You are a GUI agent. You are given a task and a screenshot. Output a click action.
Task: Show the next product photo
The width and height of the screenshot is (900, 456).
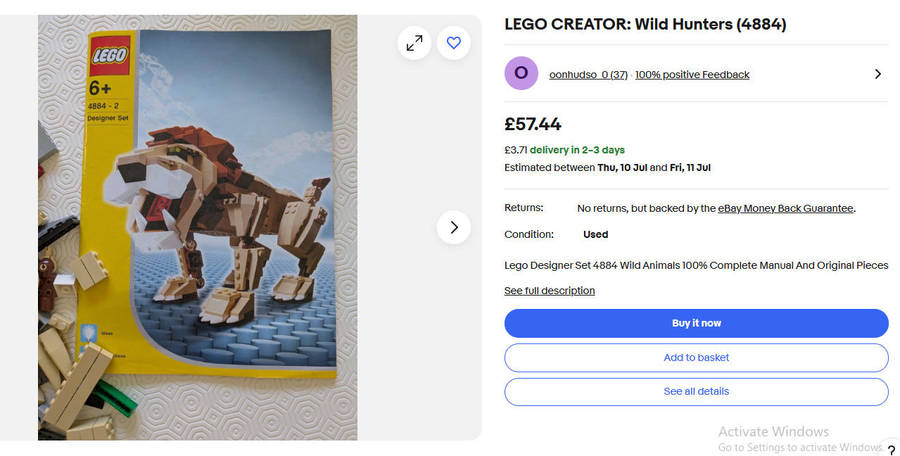coord(454,227)
